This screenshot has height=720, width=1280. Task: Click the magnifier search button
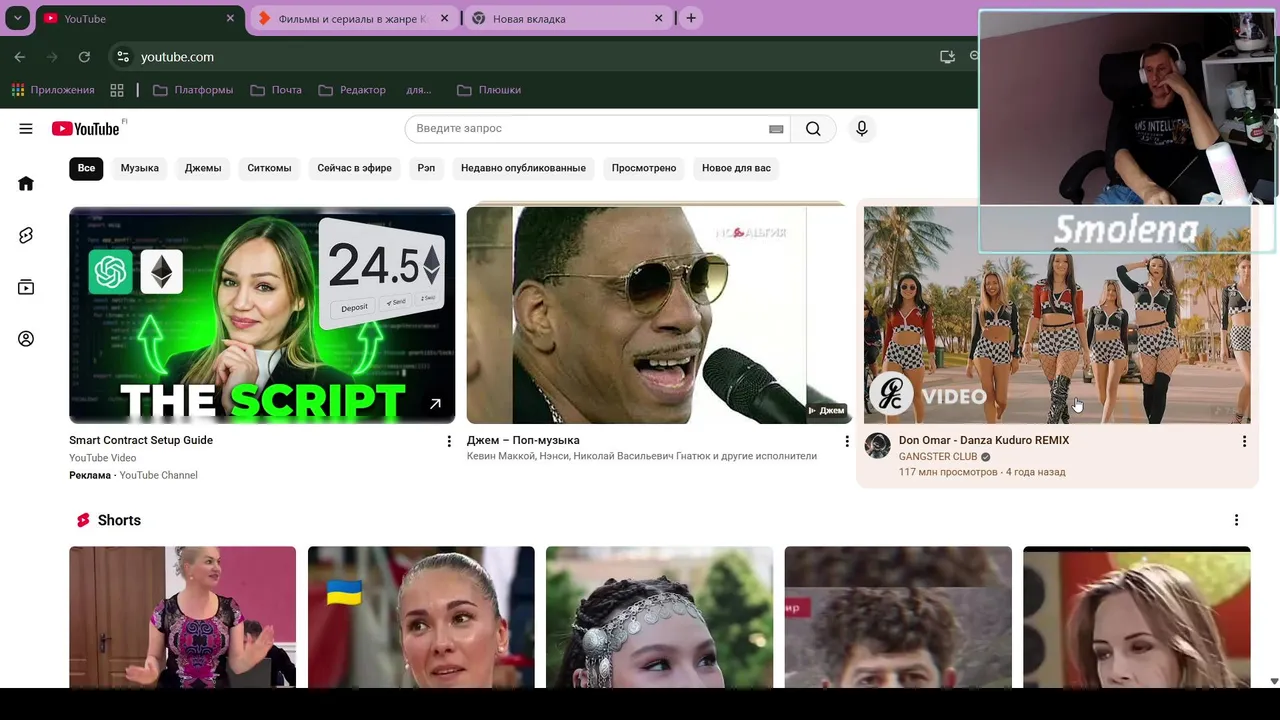pyautogui.click(x=813, y=128)
